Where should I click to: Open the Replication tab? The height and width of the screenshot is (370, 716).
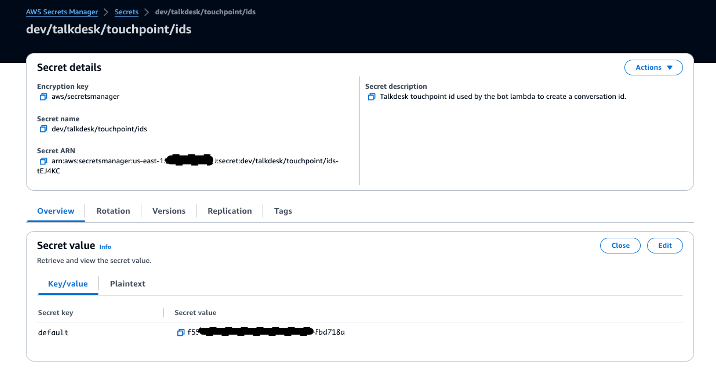[x=230, y=211]
